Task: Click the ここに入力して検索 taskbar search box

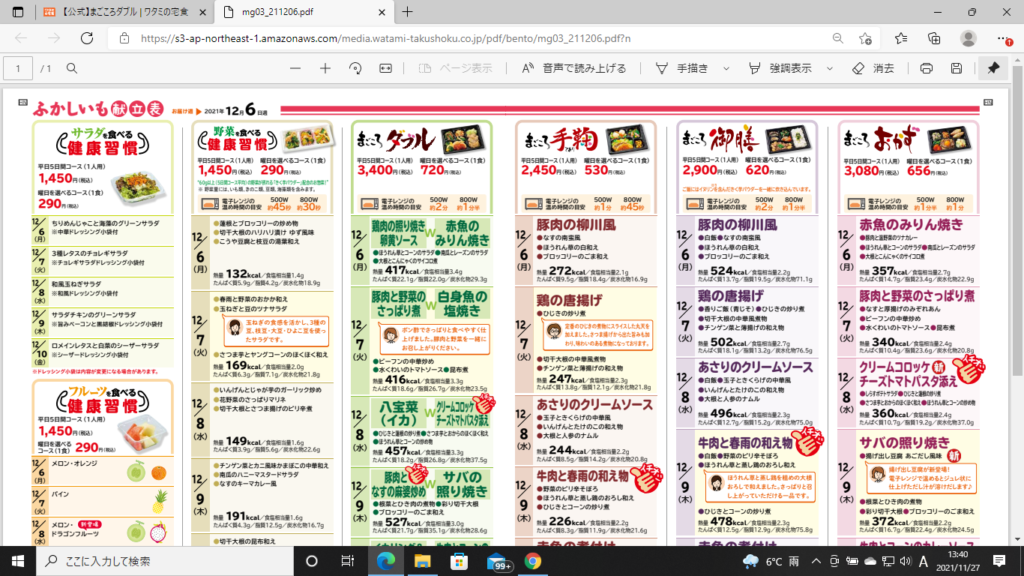Action: [165, 561]
